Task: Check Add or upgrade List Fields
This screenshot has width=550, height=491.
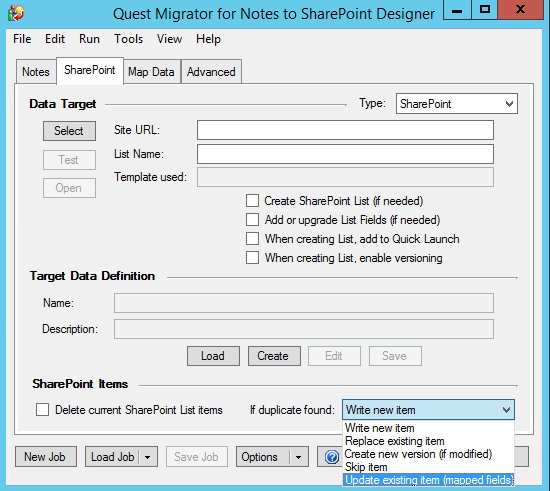Action: point(253,220)
